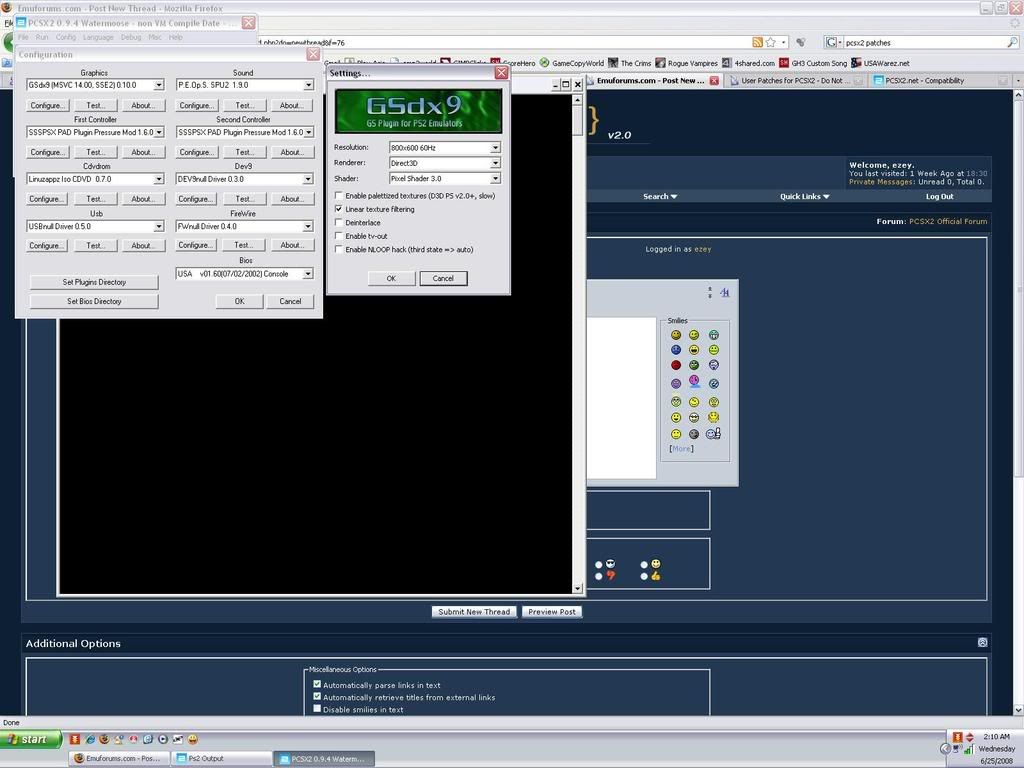1024x768 pixels.
Task: Click the RSS feed icon in address bar
Action: point(757,42)
